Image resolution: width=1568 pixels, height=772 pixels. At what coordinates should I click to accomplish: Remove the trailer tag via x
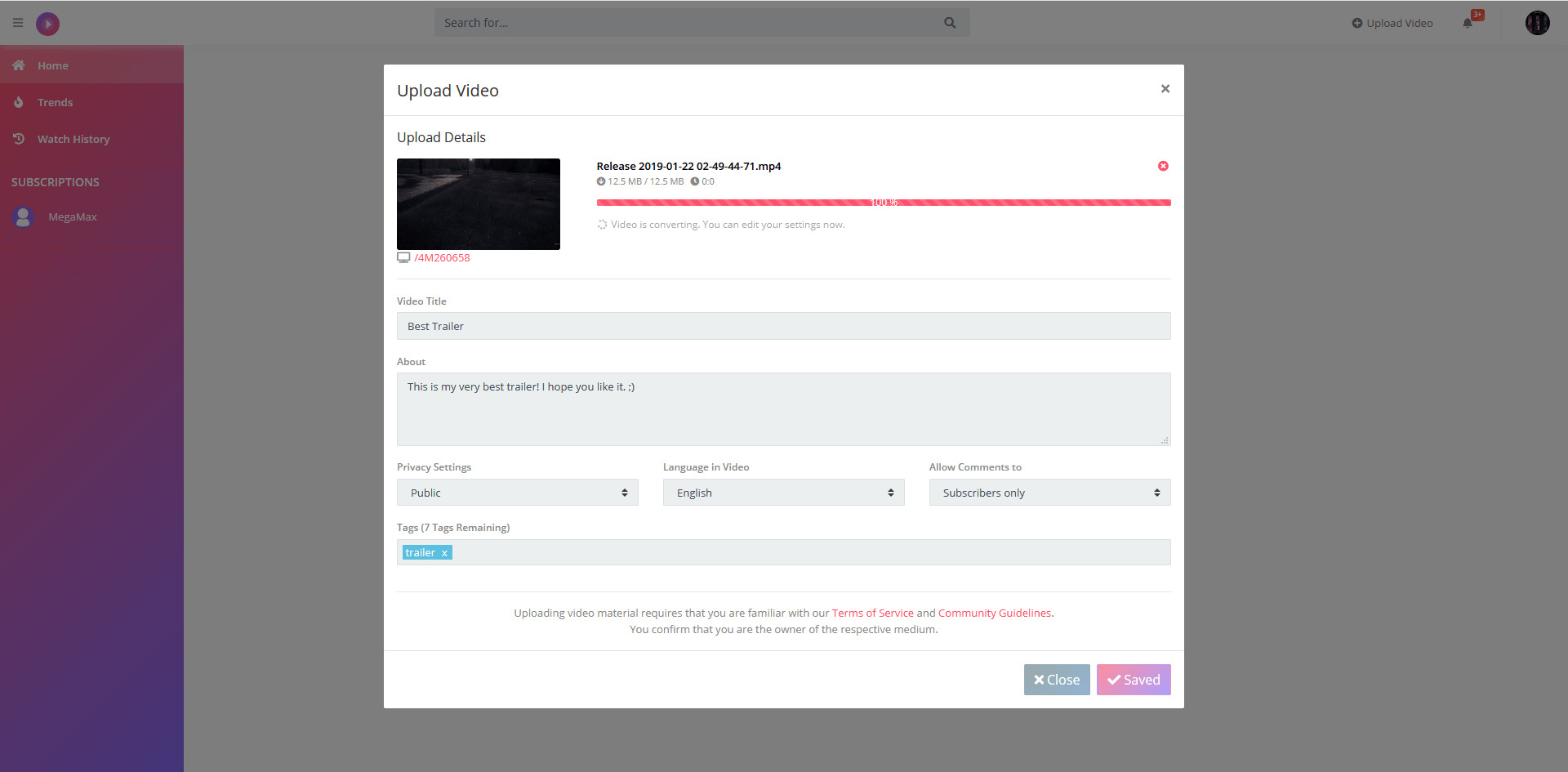444,553
